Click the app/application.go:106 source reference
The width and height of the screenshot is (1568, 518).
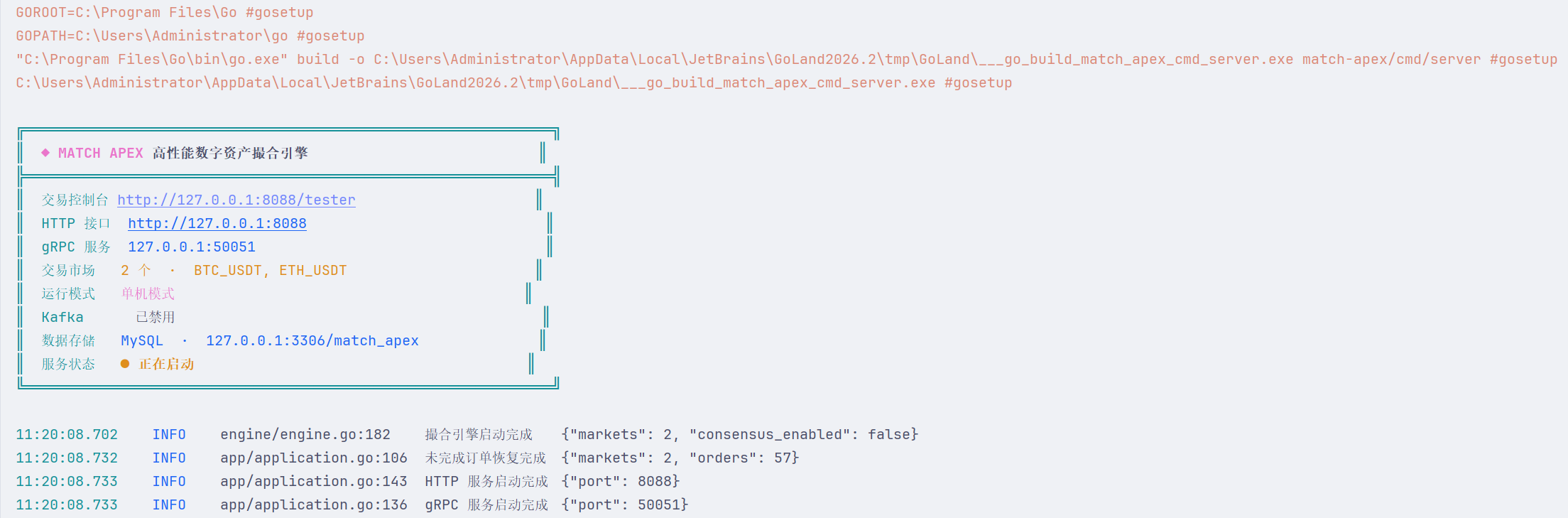click(x=314, y=458)
